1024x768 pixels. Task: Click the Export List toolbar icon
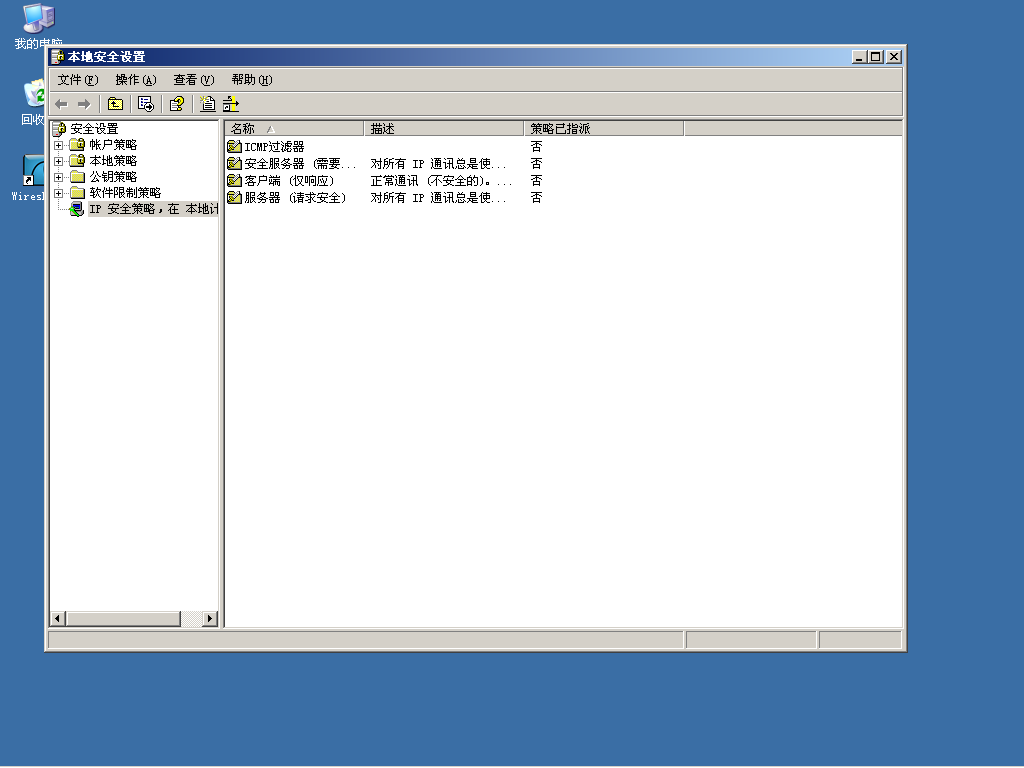pyautogui.click(x=146, y=104)
